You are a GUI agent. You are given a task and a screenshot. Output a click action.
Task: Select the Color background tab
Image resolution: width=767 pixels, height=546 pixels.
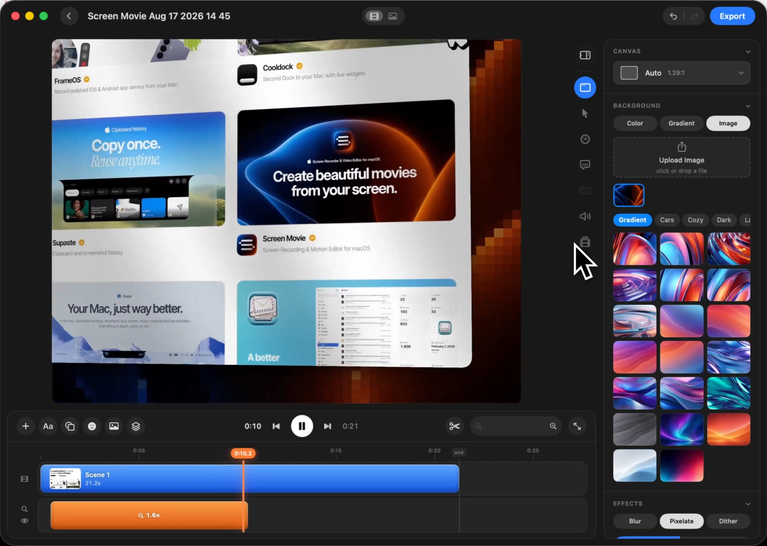tap(635, 123)
